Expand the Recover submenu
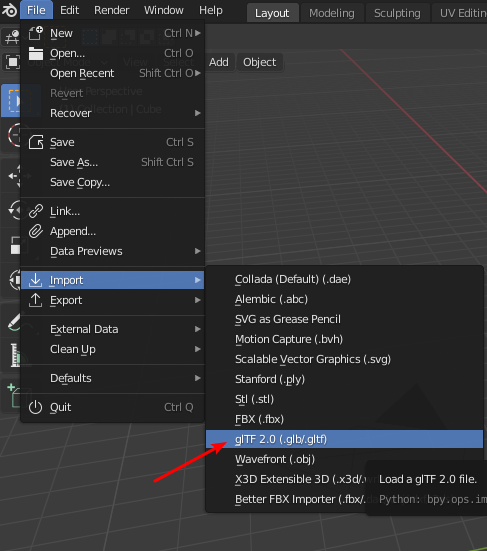The height and width of the screenshot is (551, 487). point(112,113)
